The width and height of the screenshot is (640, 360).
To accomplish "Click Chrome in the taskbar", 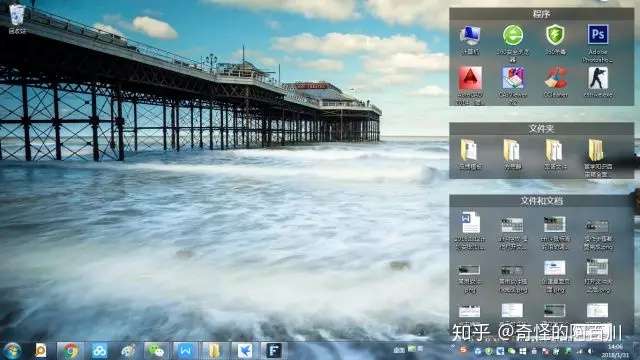I will click(x=70, y=351).
